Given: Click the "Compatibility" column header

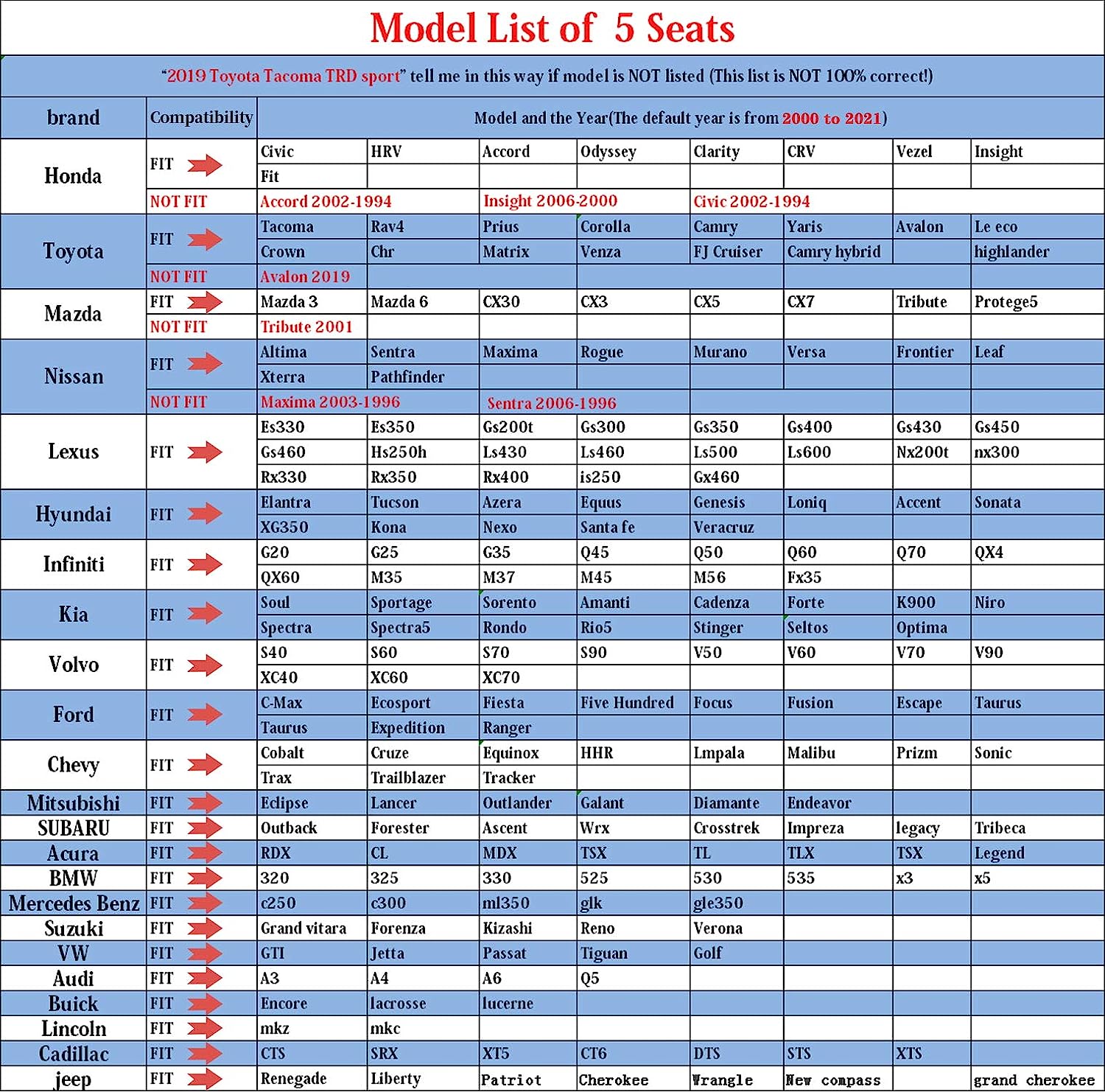Looking at the screenshot, I should 201,118.
